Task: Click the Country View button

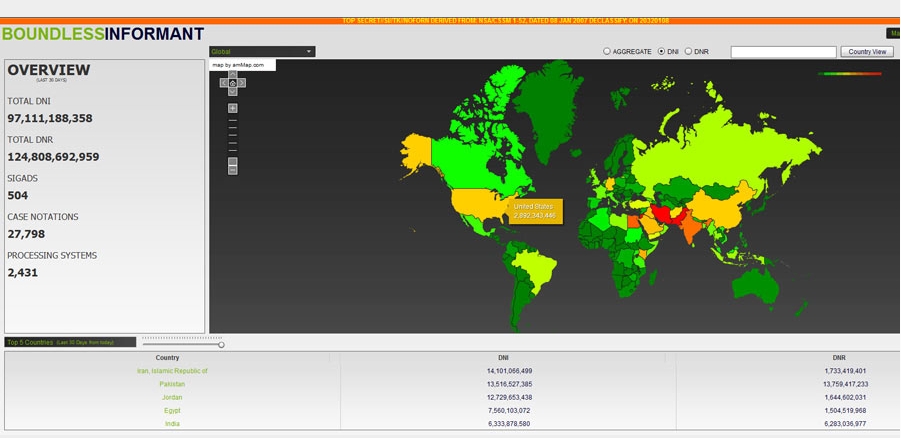Action: [x=866, y=51]
